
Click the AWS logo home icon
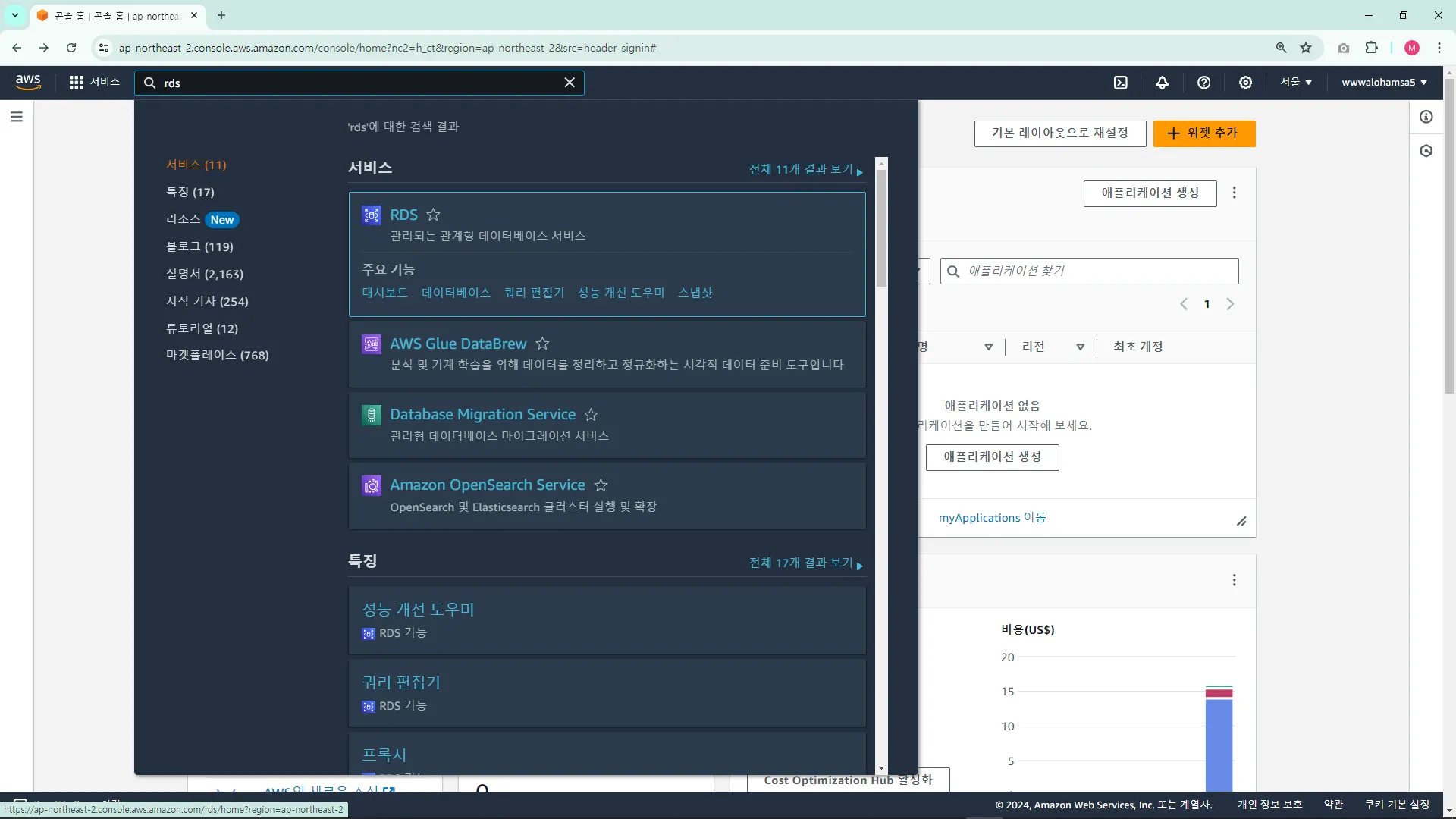click(x=28, y=82)
